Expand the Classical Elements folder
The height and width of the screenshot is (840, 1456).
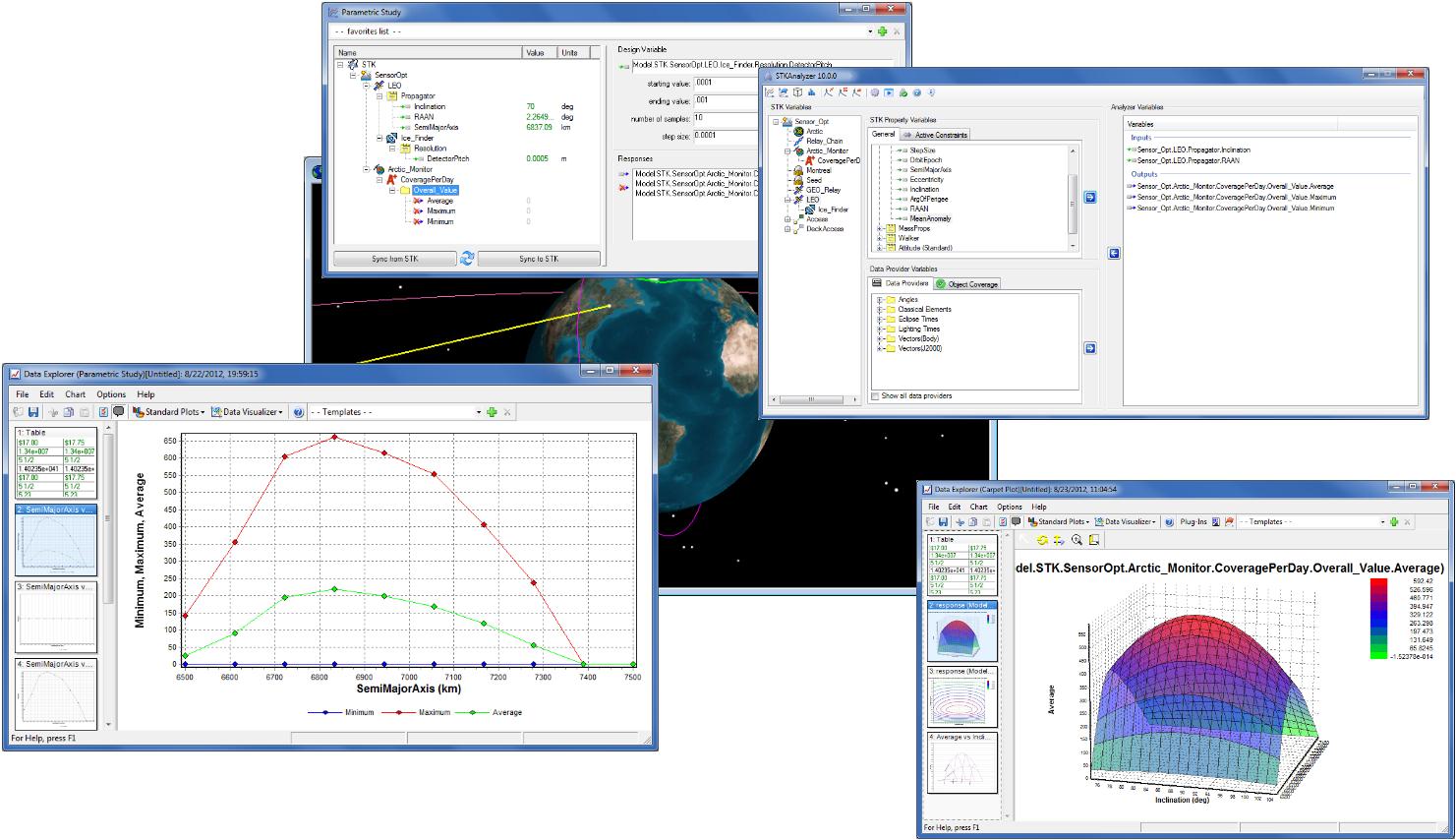click(x=880, y=310)
